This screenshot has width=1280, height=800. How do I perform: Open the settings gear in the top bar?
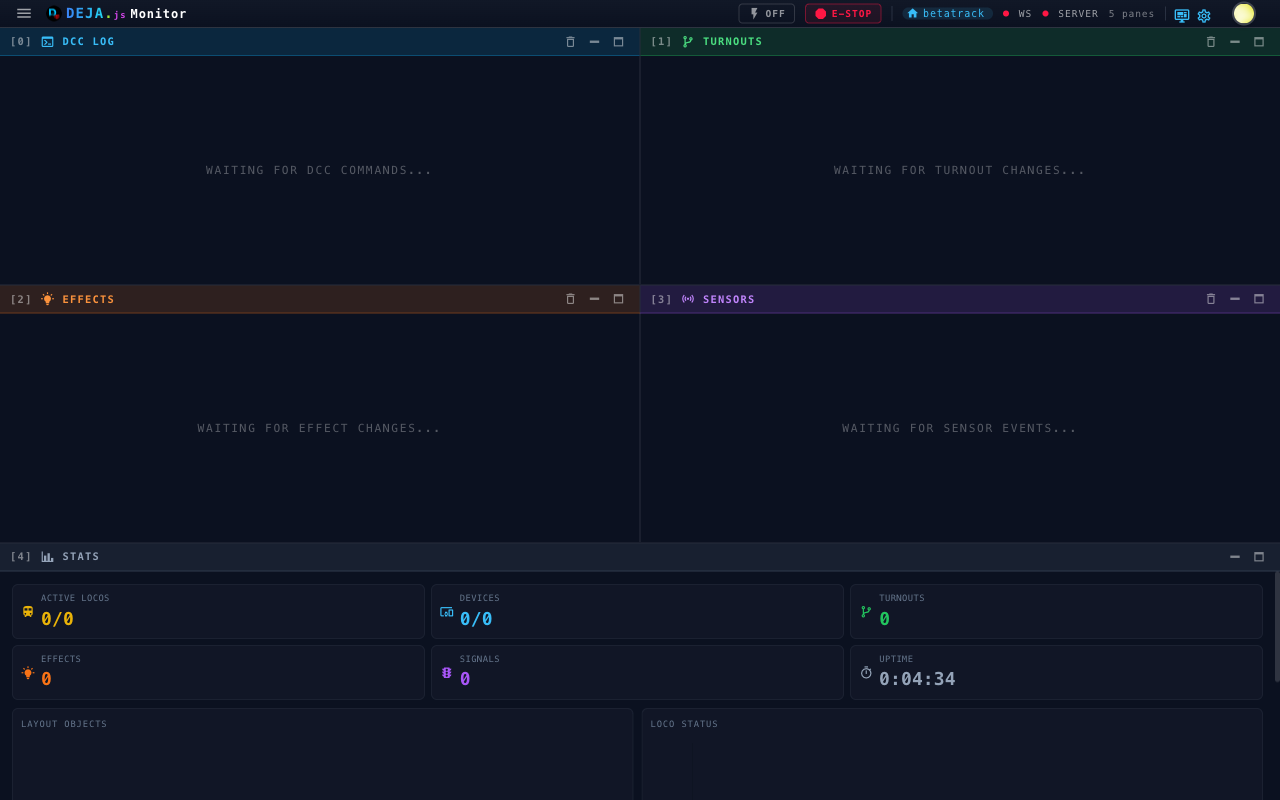click(1203, 16)
